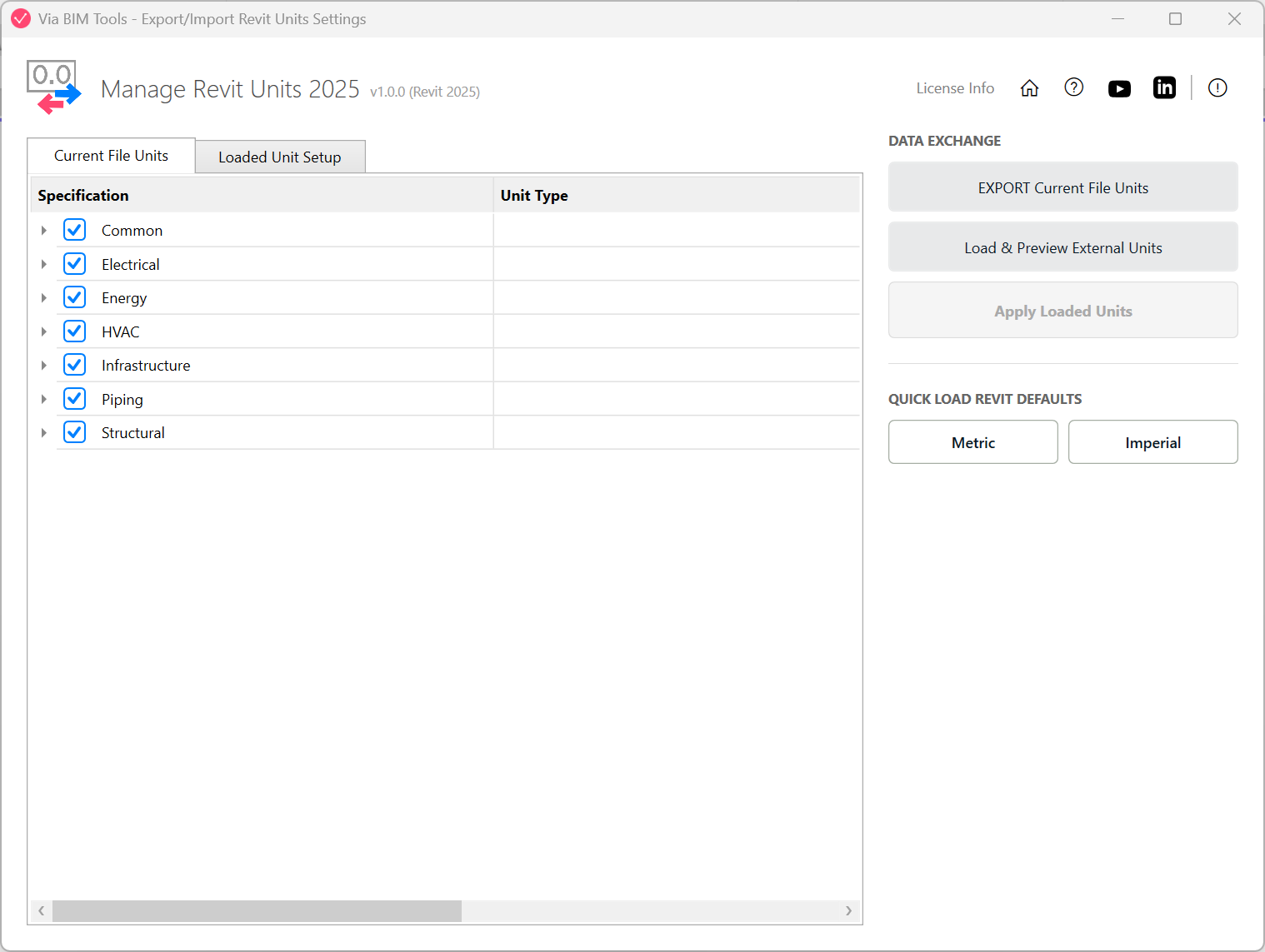Click the Manage Revit Units 2025 title
Image resolution: width=1265 pixels, height=952 pixels.
[x=230, y=88]
